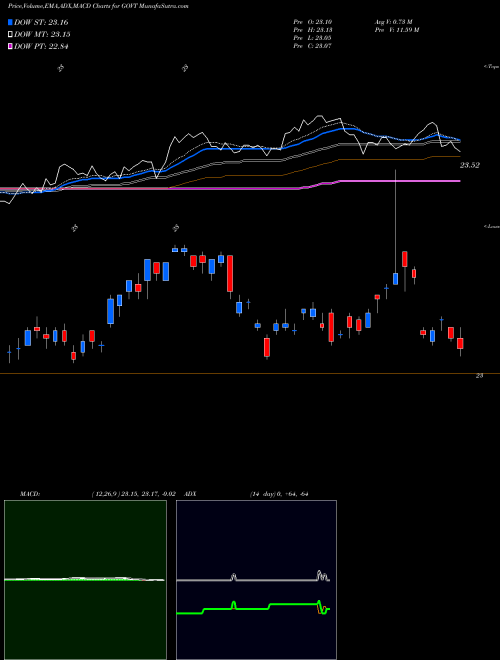The image size is (500, 660).
Task: Select the 'DOW ST: 23.16' legend label
Action: [x=41, y=22]
